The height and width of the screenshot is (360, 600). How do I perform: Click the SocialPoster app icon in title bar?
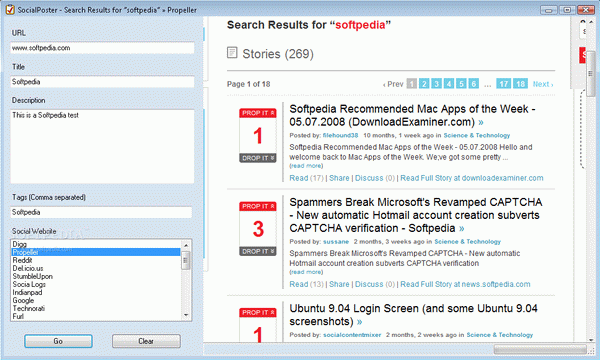10,10
